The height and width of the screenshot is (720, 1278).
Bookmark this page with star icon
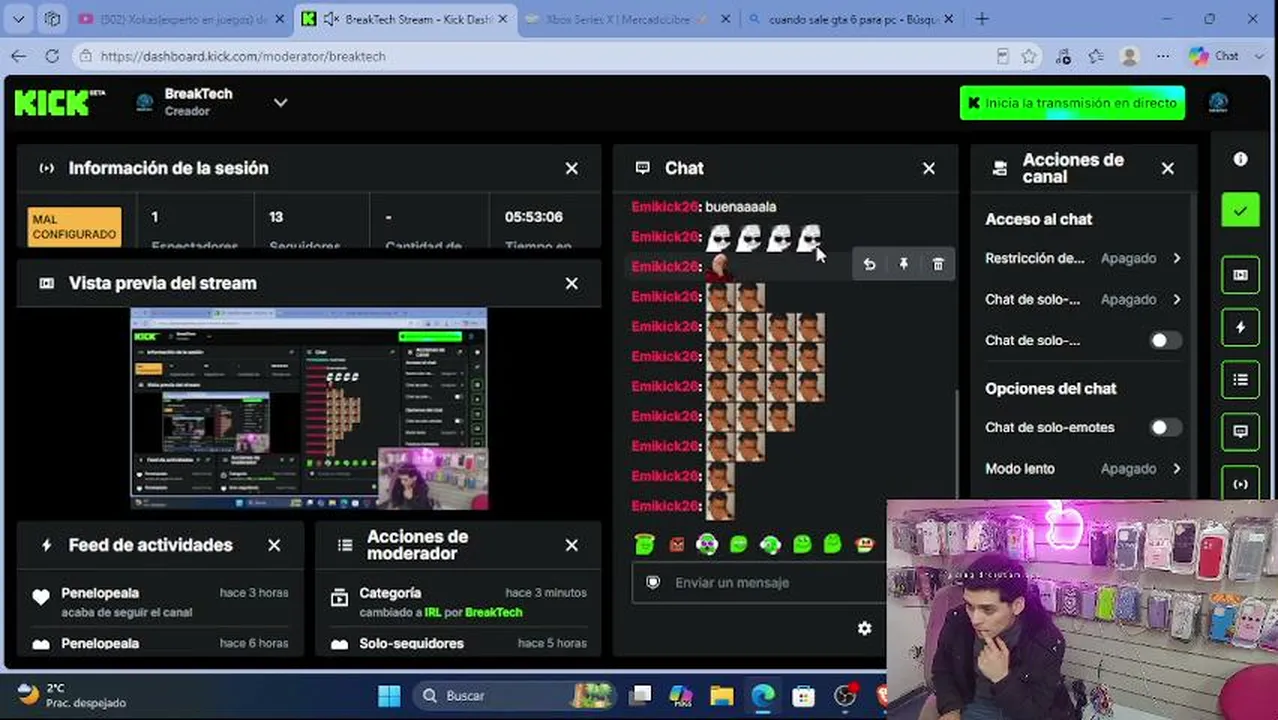coord(1029,56)
